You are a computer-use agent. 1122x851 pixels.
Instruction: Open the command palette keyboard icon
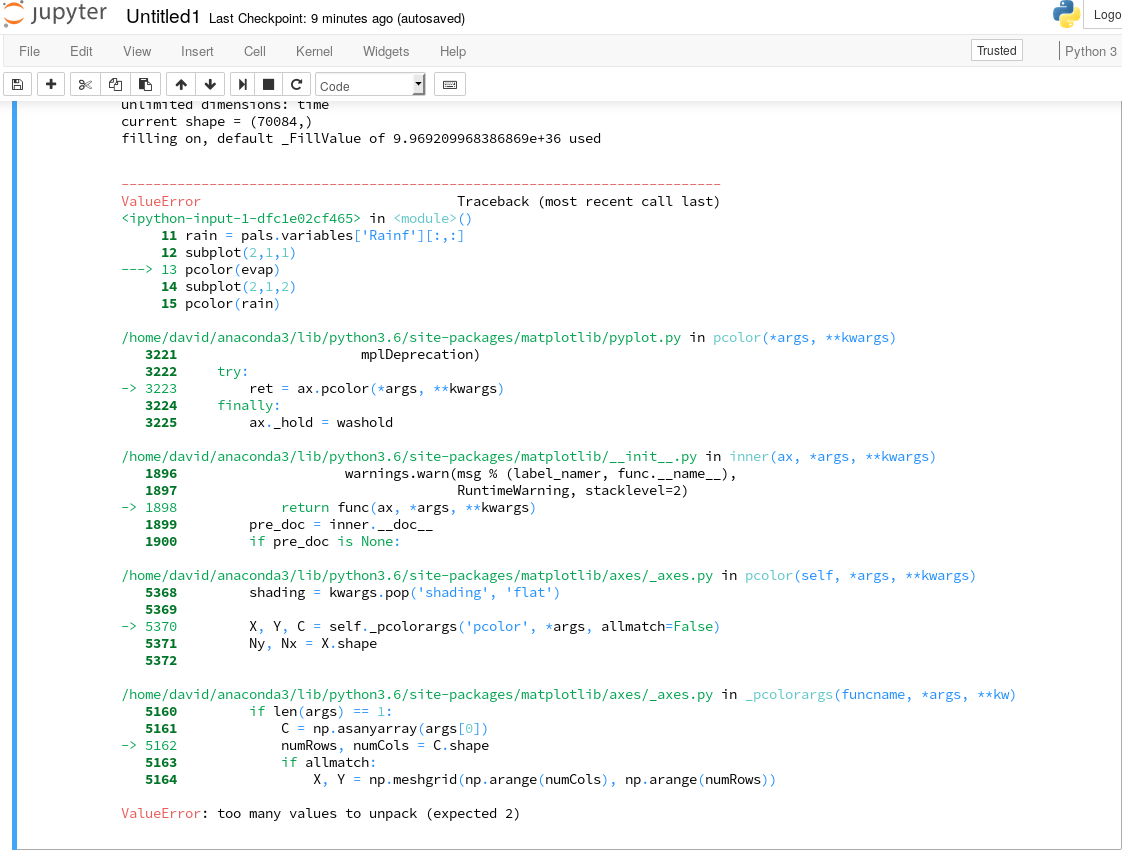click(x=449, y=84)
